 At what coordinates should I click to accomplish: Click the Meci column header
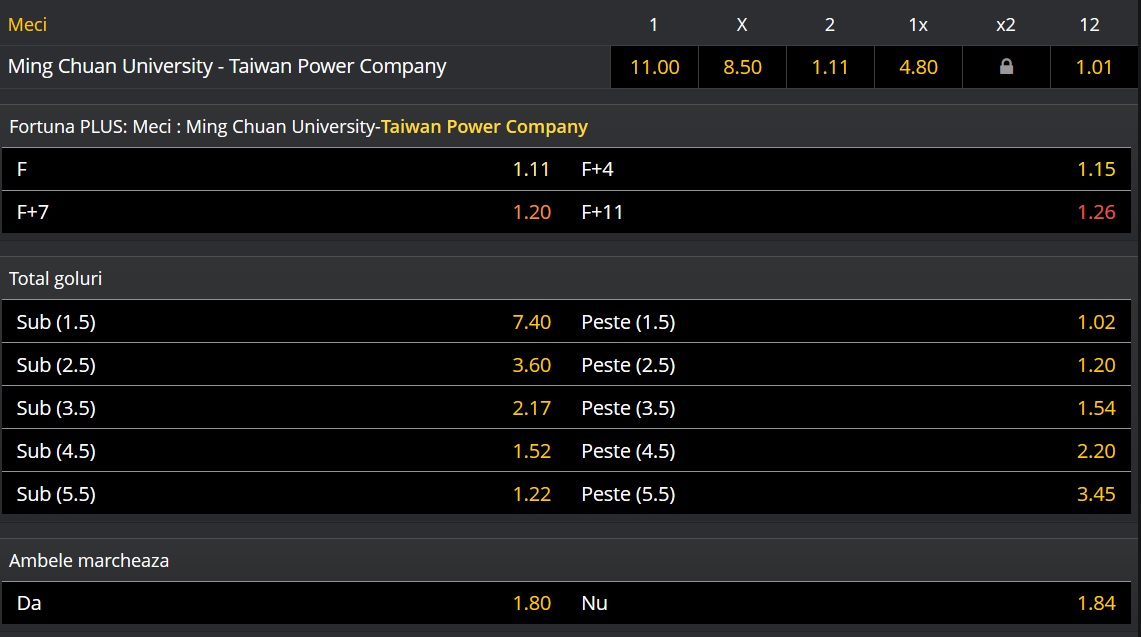(x=27, y=24)
